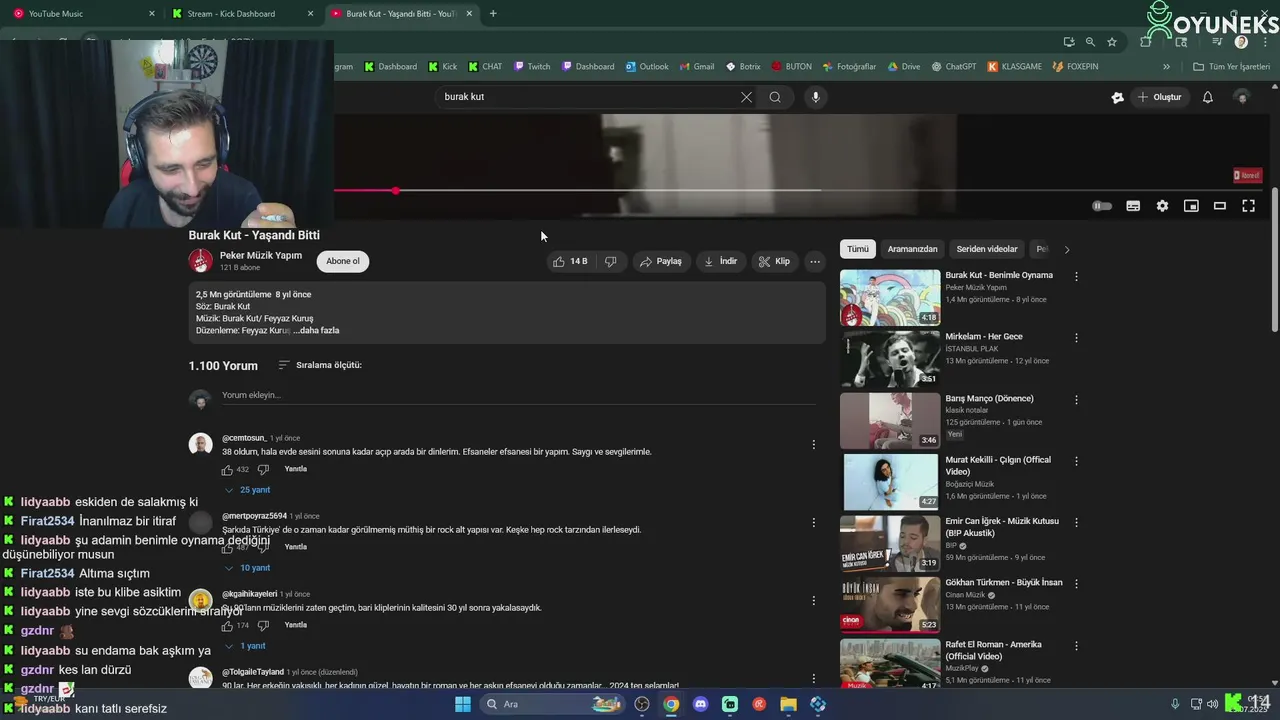Click the YouTube search magnifier button
The image size is (1280, 720).
coord(775,97)
